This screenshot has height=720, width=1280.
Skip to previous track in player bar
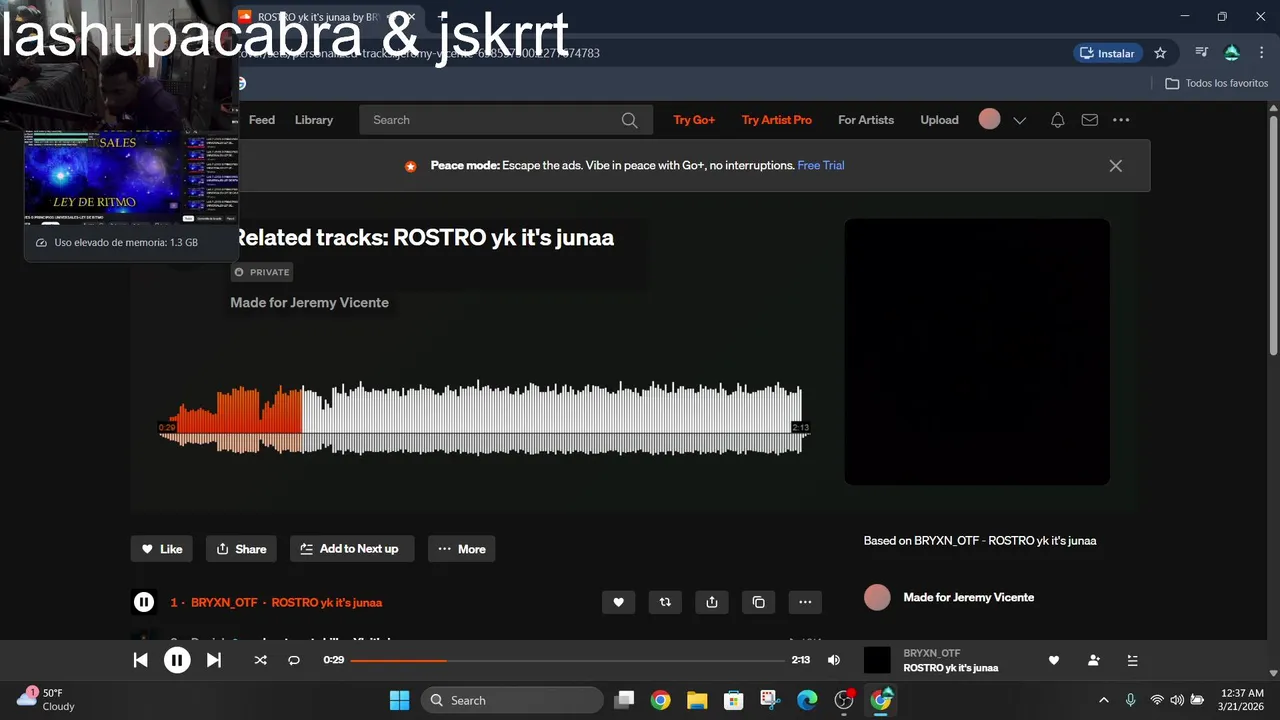coord(141,660)
